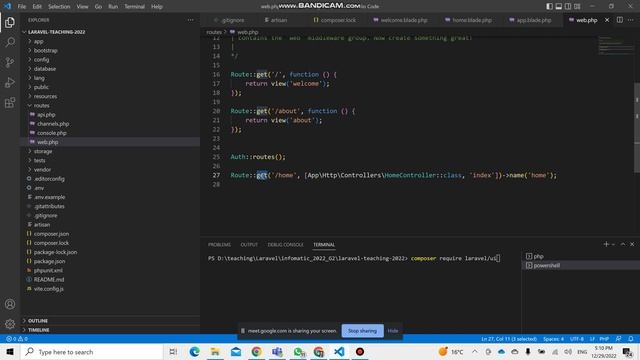Switch to the OUTPUT panel tab
This screenshot has width=640, height=360.
[249, 244]
